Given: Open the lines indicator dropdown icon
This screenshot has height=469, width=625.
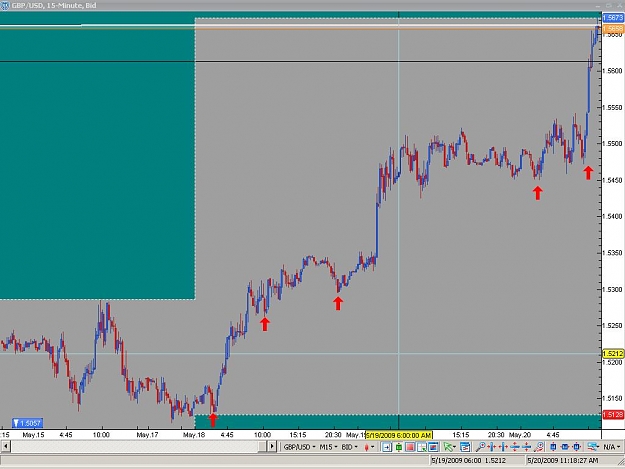Looking at the screenshot, I should click(594, 447).
